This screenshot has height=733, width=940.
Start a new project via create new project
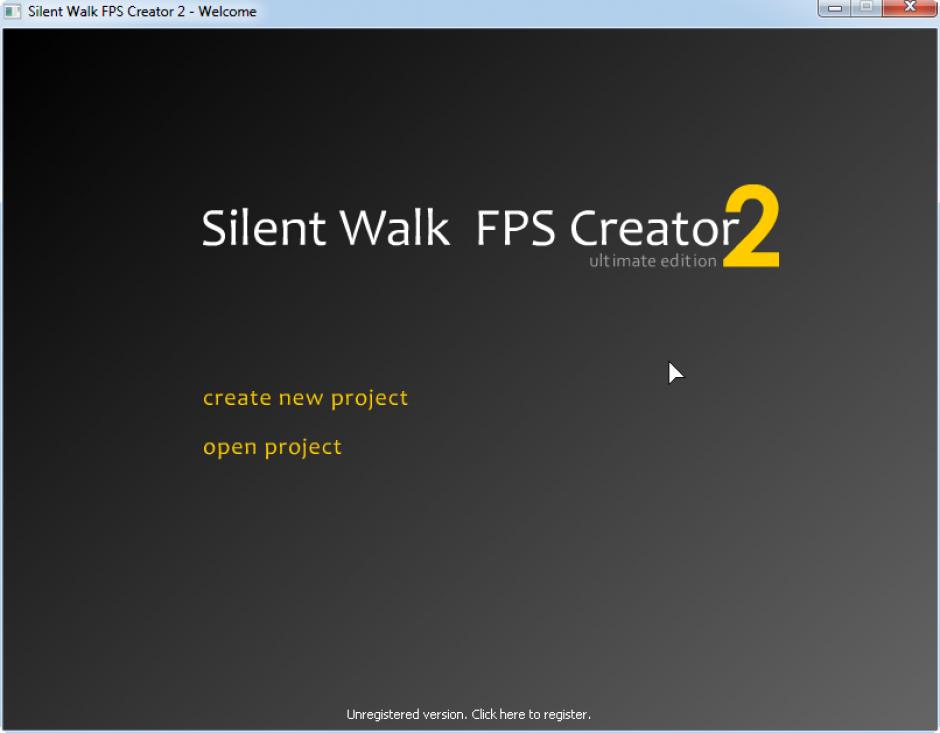point(305,399)
